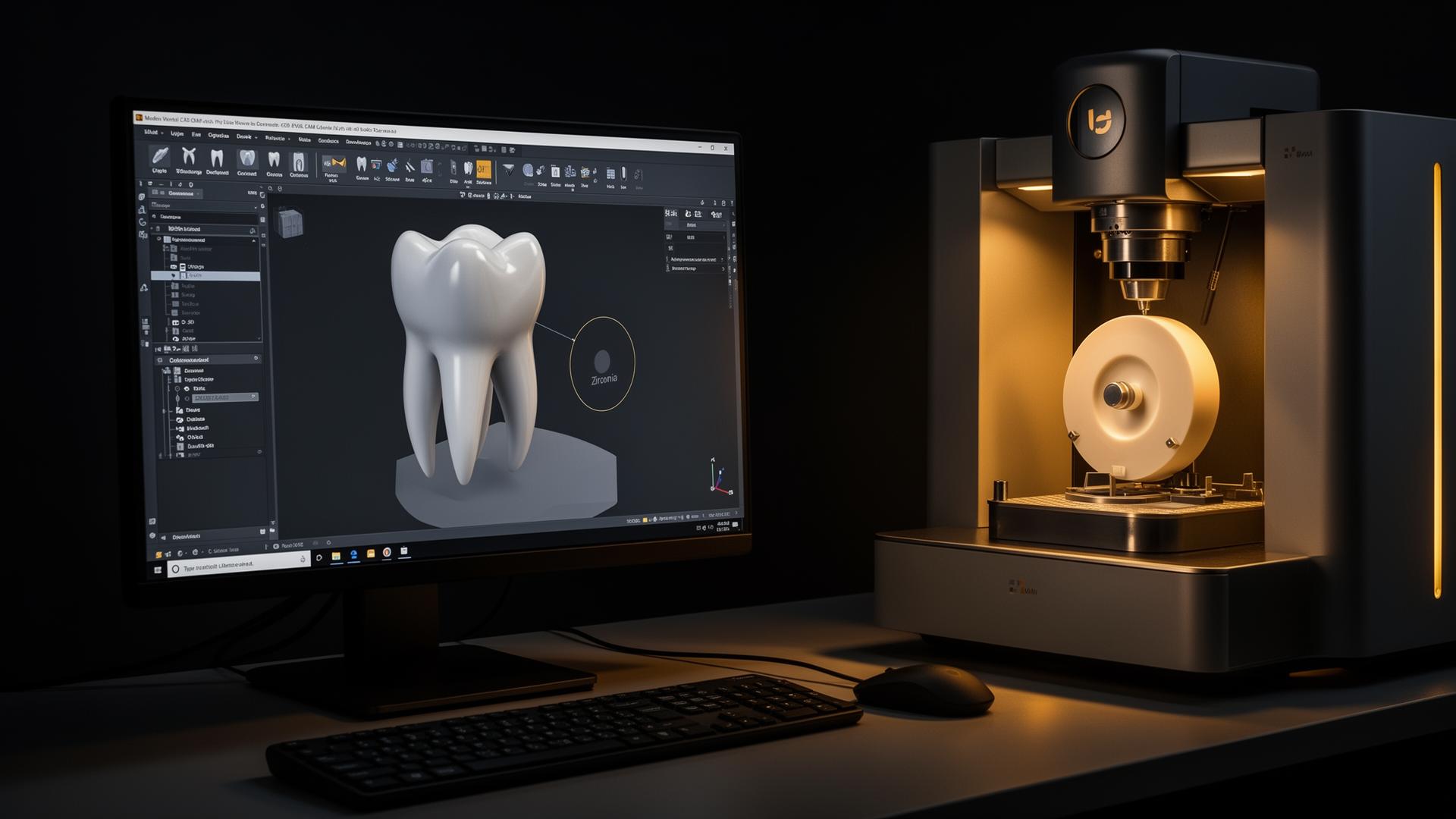Click the diagonal drill bur icon in ribbon
Screen dimensions: 1456x819
409,166
